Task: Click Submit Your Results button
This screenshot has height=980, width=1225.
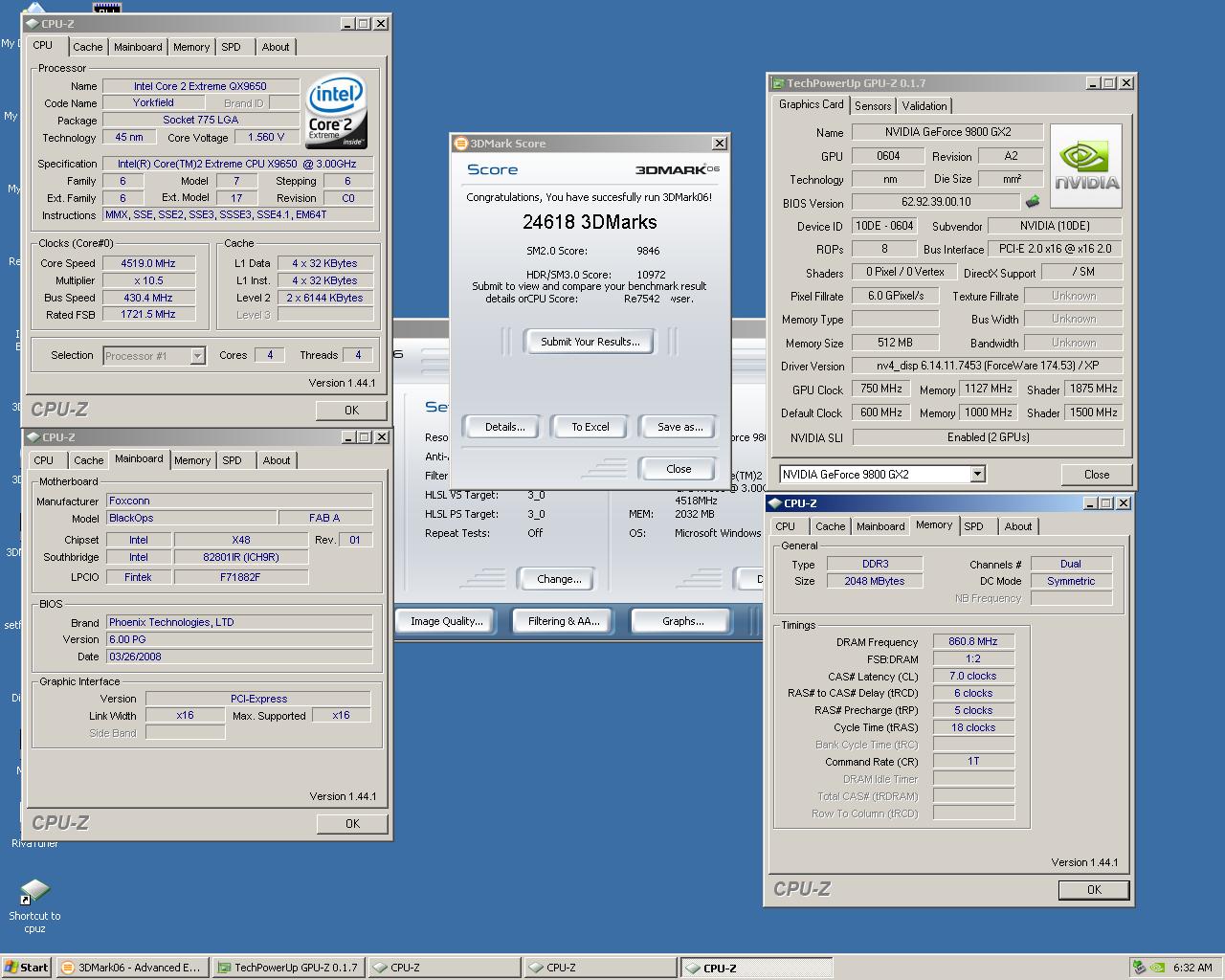Action: coord(590,342)
